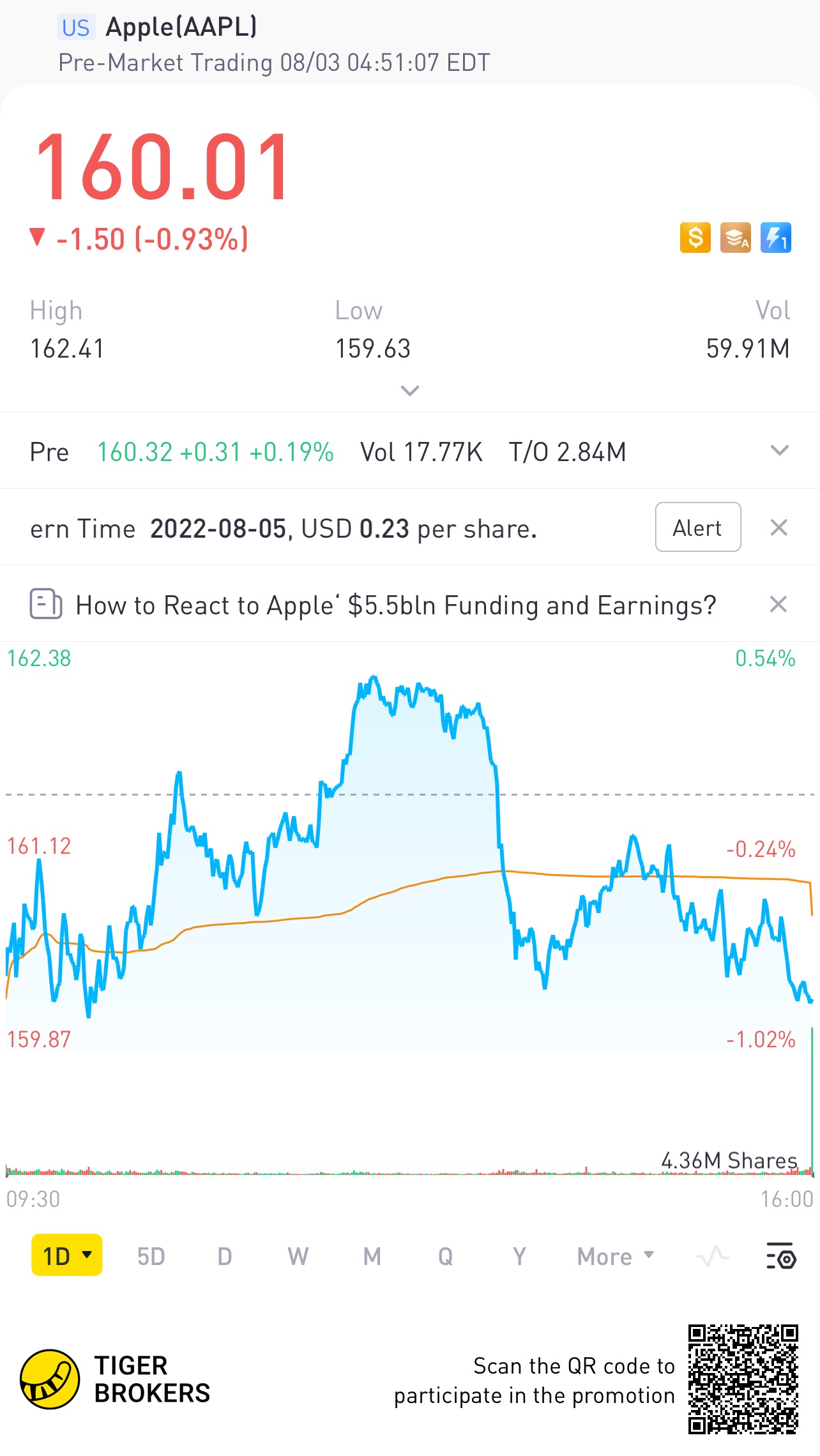Image resolution: width=820 pixels, height=1456 pixels.
Task: Open the 1D timeframe dropdown
Action: 67,1255
